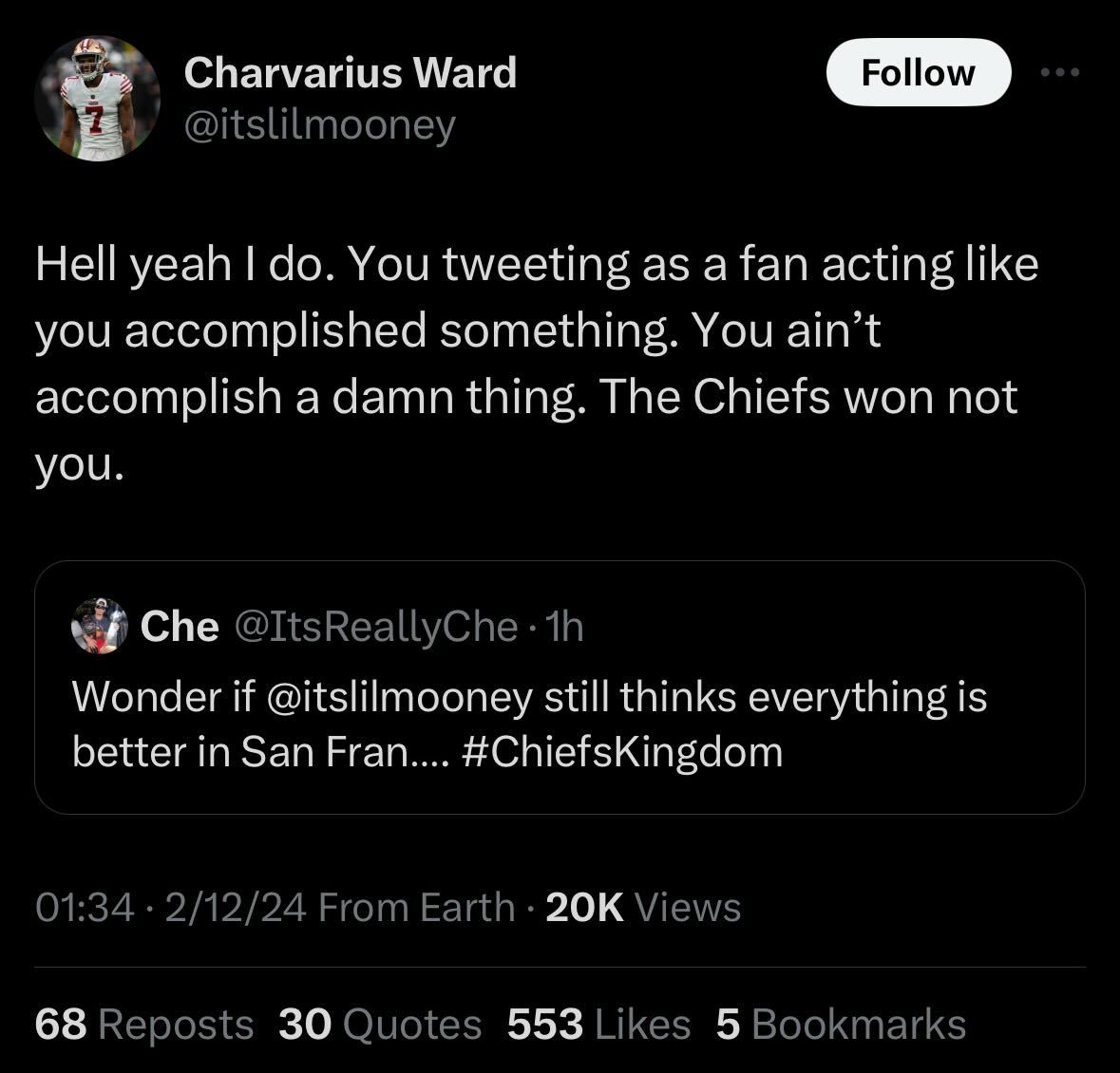The image size is (1120, 1073).
Task: Follow Charvarius Ward
Action: [x=918, y=71]
